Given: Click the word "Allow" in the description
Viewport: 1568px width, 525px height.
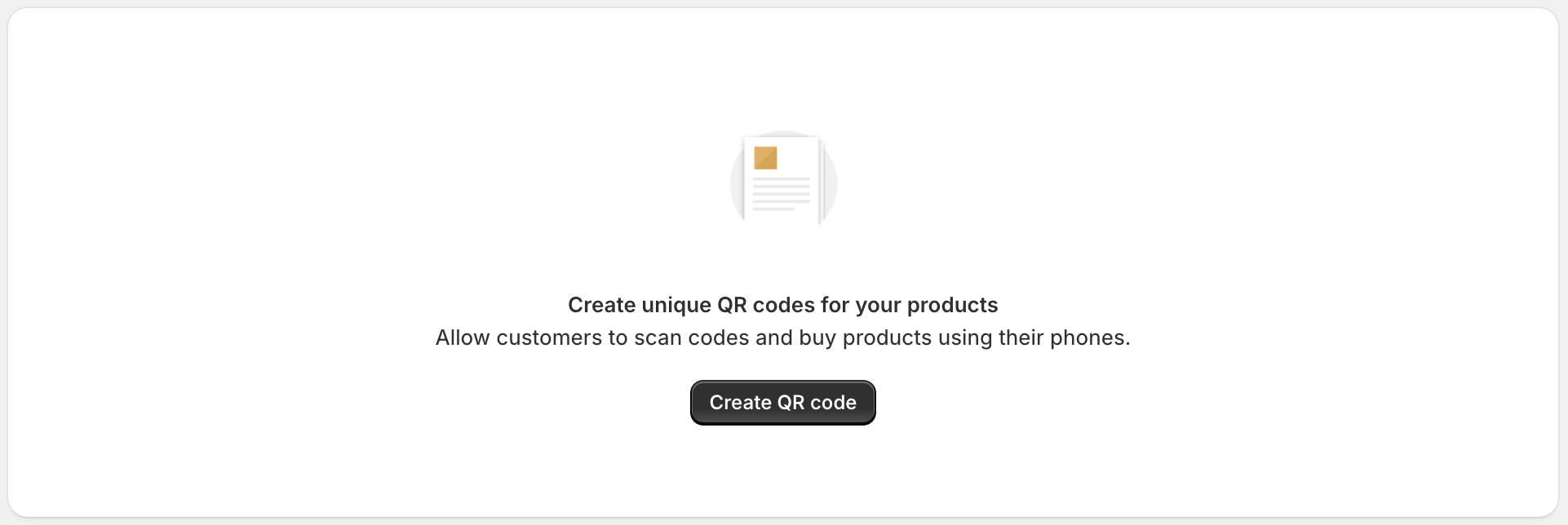Looking at the screenshot, I should pyautogui.click(x=463, y=337).
